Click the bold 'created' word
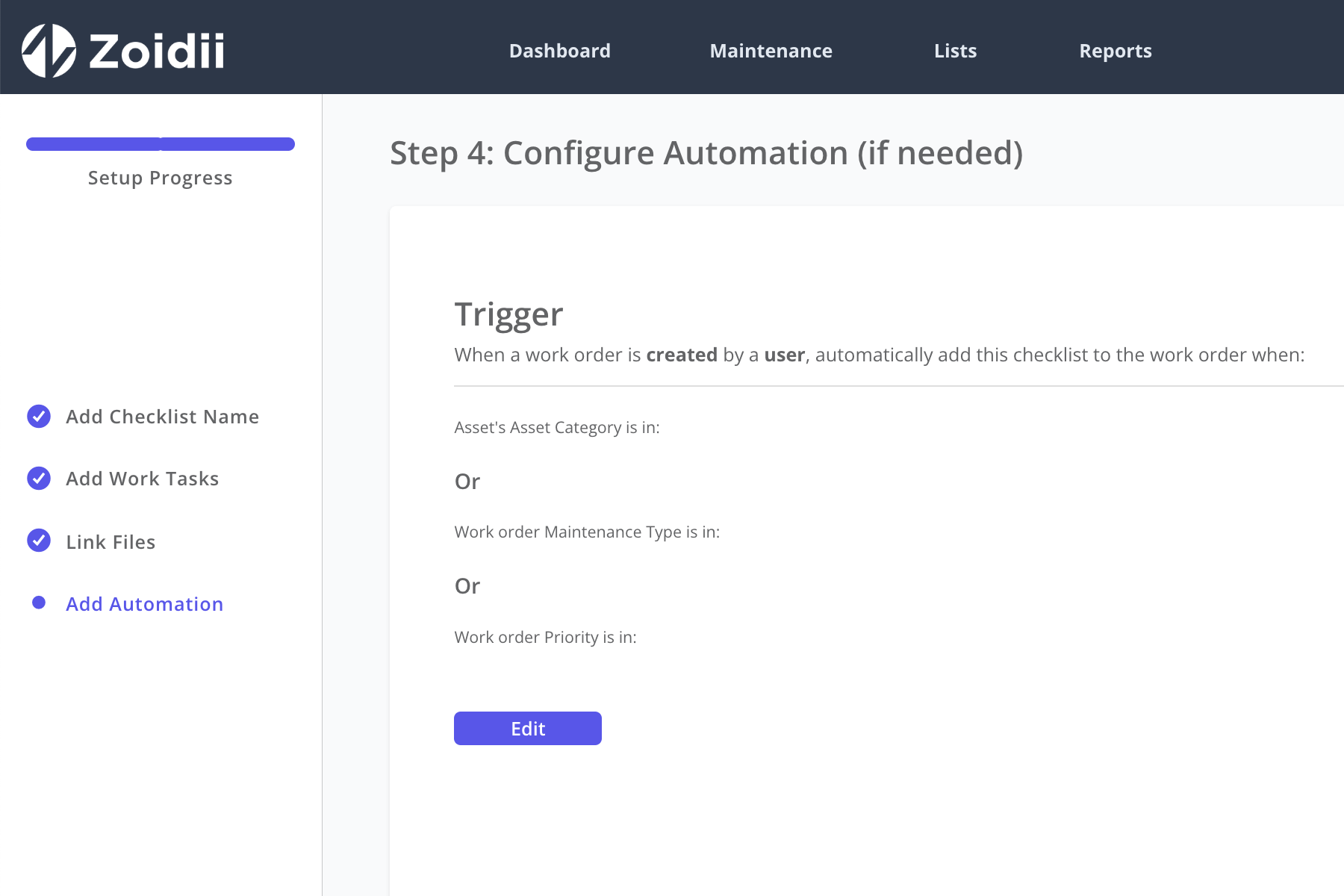Image resolution: width=1344 pixels, height=896 pixels. pos(682,355)
